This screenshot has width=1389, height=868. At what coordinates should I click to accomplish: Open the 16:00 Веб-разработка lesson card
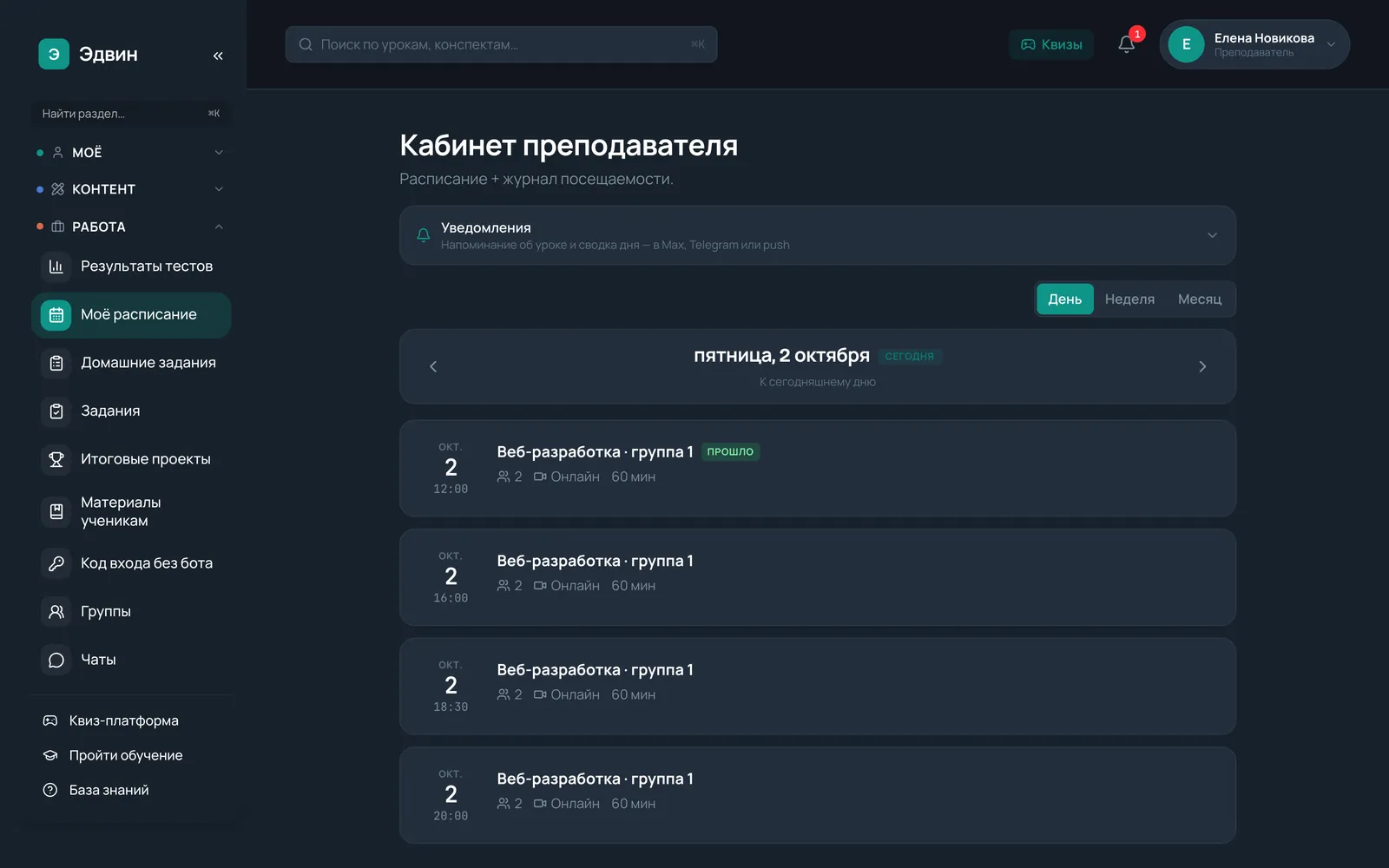click(818, 577)
